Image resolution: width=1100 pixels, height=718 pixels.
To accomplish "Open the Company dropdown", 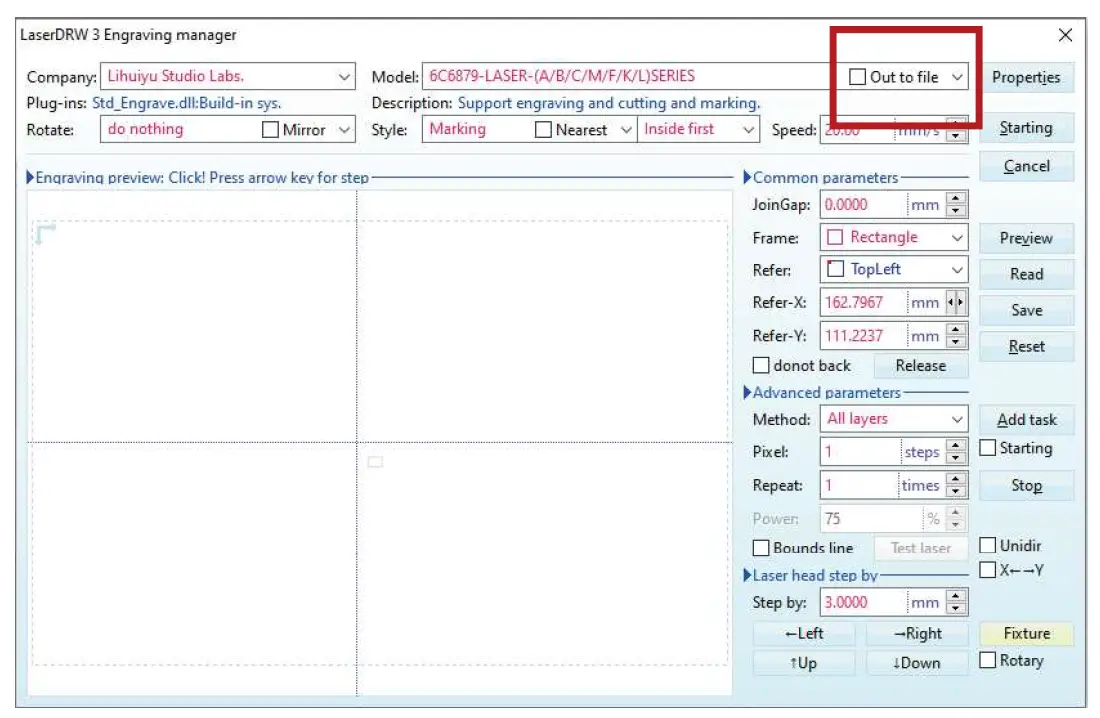I will [344, 77].
